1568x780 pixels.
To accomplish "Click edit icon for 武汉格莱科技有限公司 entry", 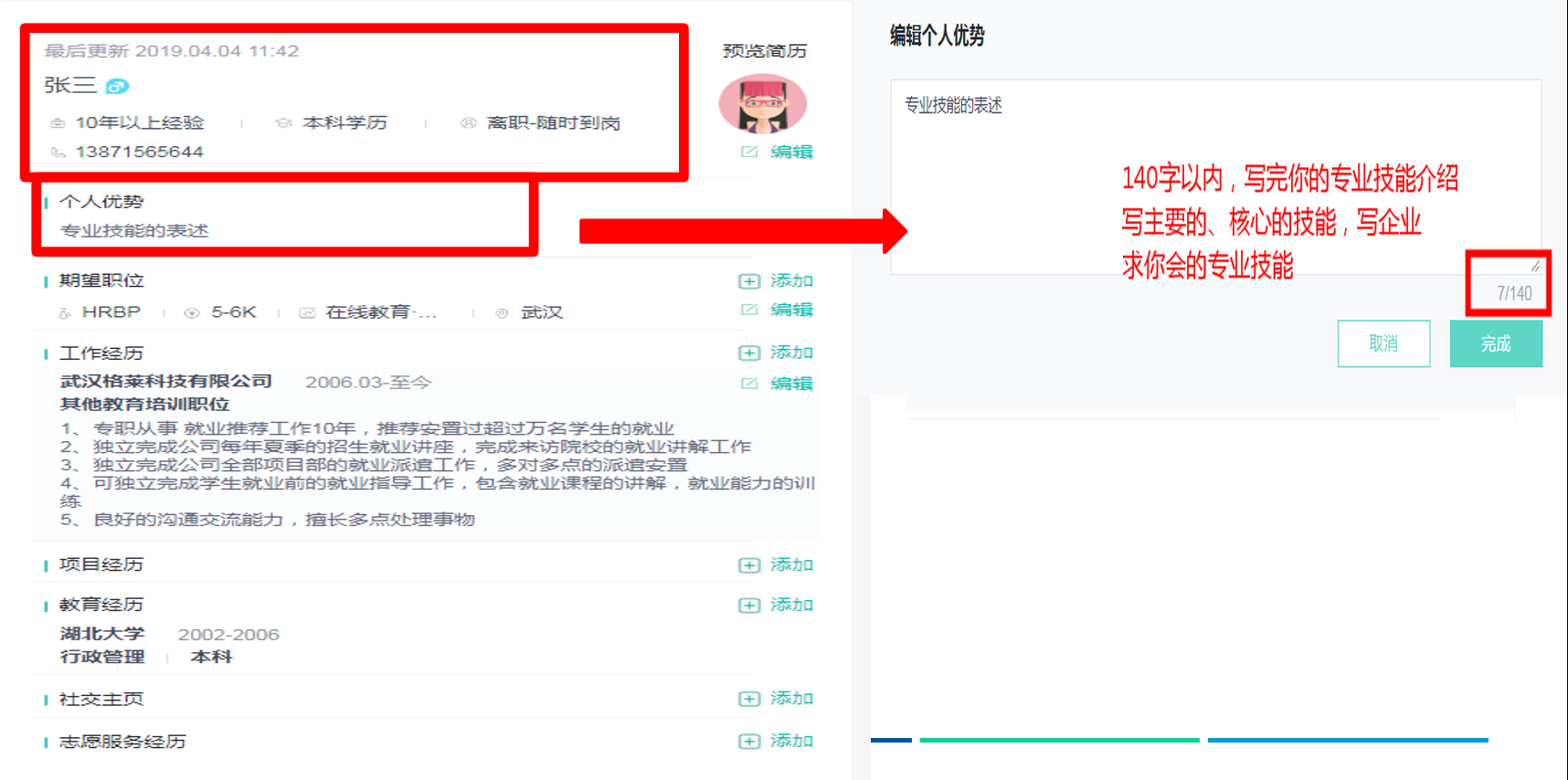I will 749,384.
